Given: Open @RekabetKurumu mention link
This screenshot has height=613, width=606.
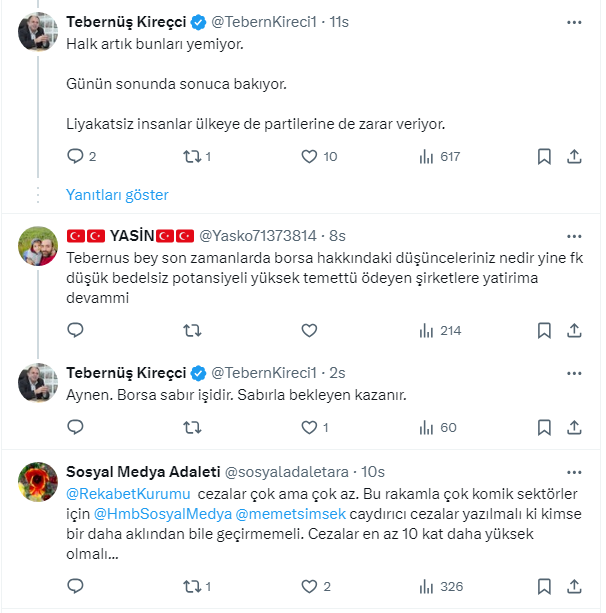Looking at the screenshot, I should point(127,493).
